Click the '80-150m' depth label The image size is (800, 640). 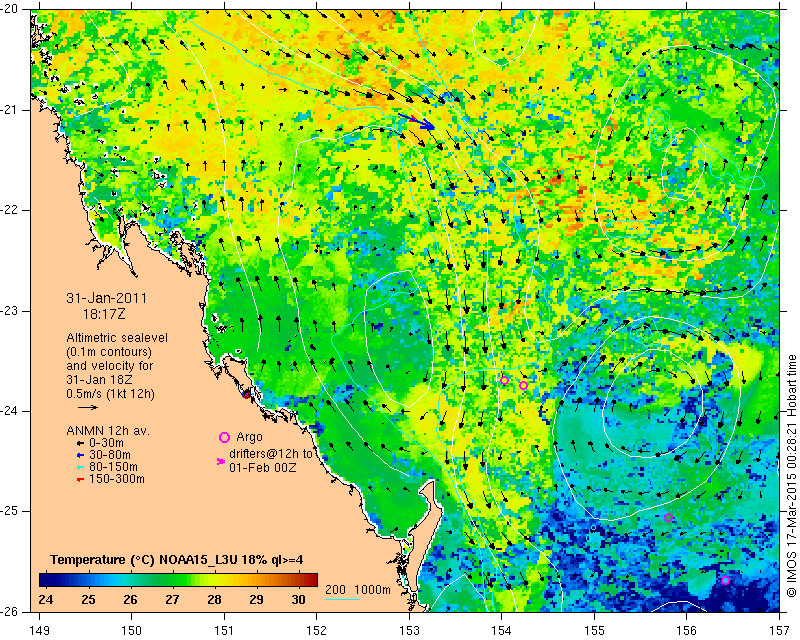[113, 467]
